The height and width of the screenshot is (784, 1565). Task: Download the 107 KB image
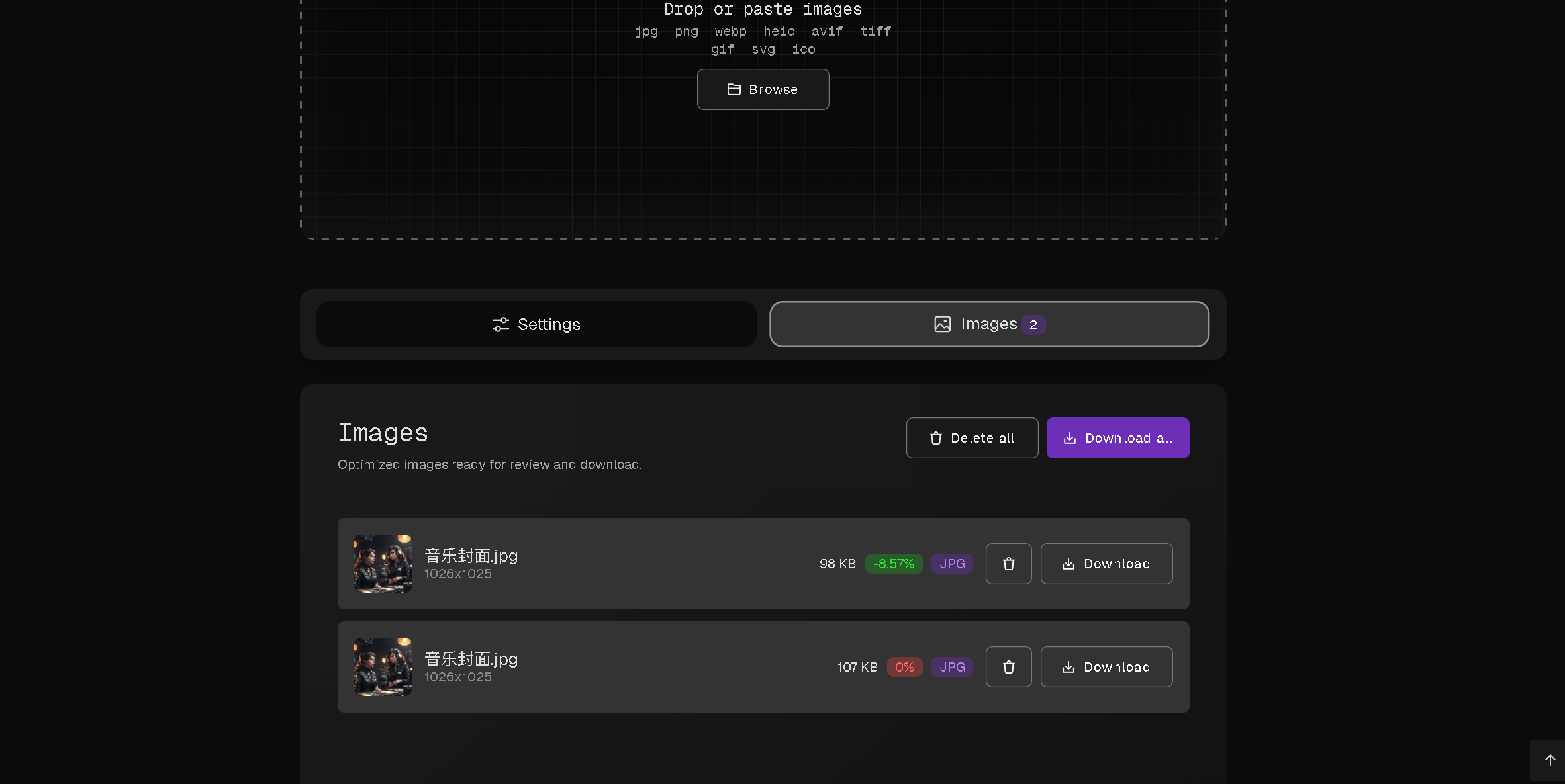click(1106, 667)
